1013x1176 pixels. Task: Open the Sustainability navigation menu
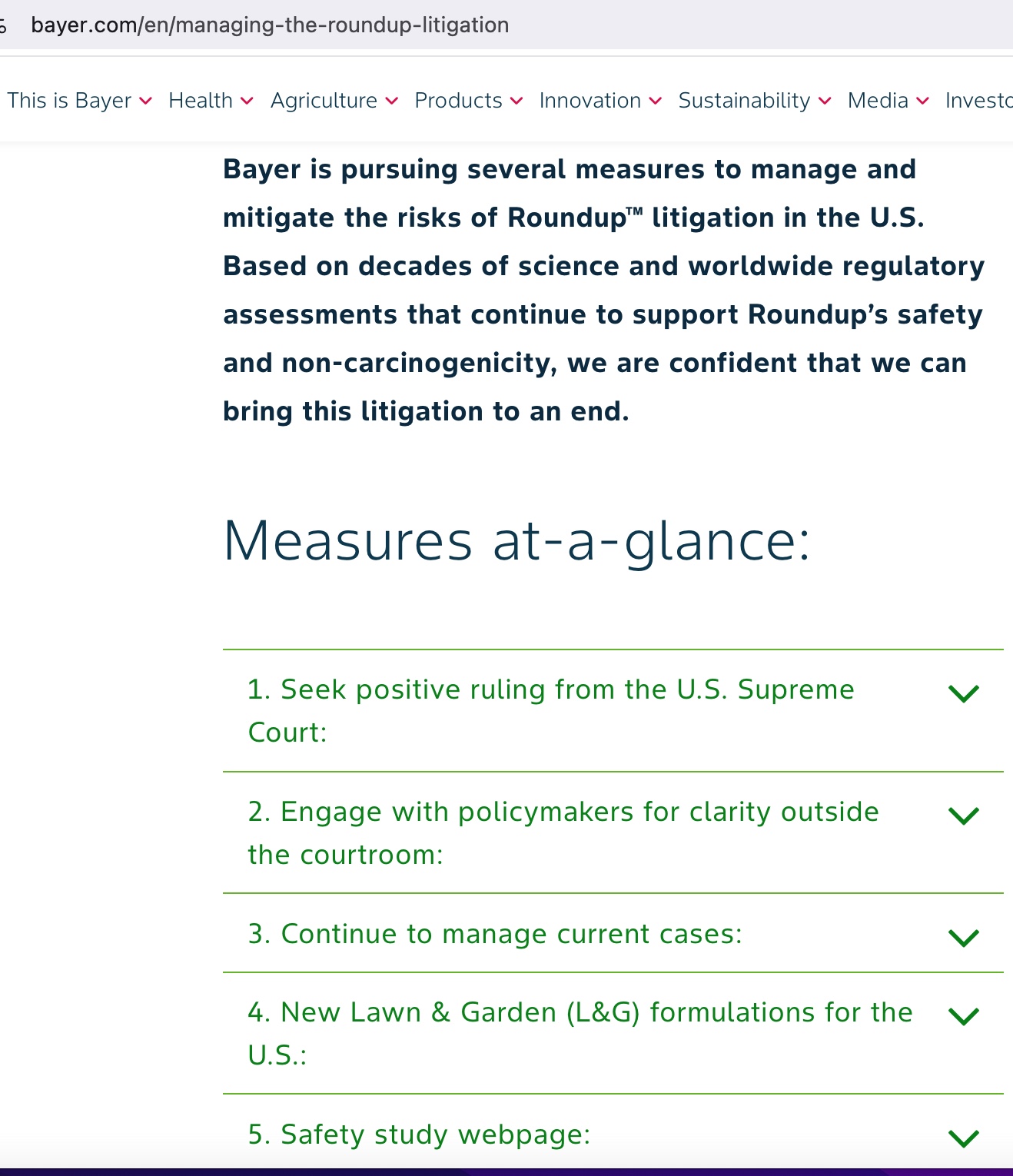click(x=744, y=101)
